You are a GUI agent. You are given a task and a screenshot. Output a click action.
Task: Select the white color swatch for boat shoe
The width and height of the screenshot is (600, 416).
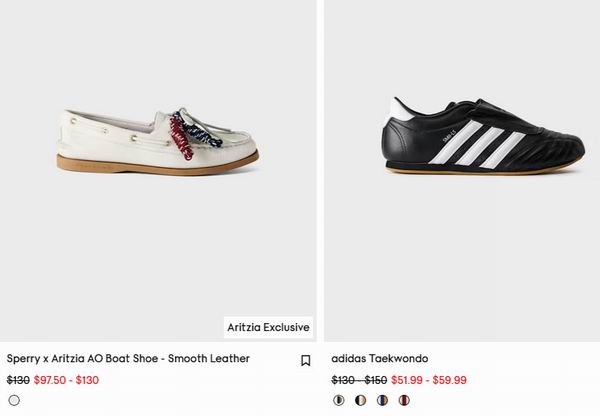tap(14, 400)
